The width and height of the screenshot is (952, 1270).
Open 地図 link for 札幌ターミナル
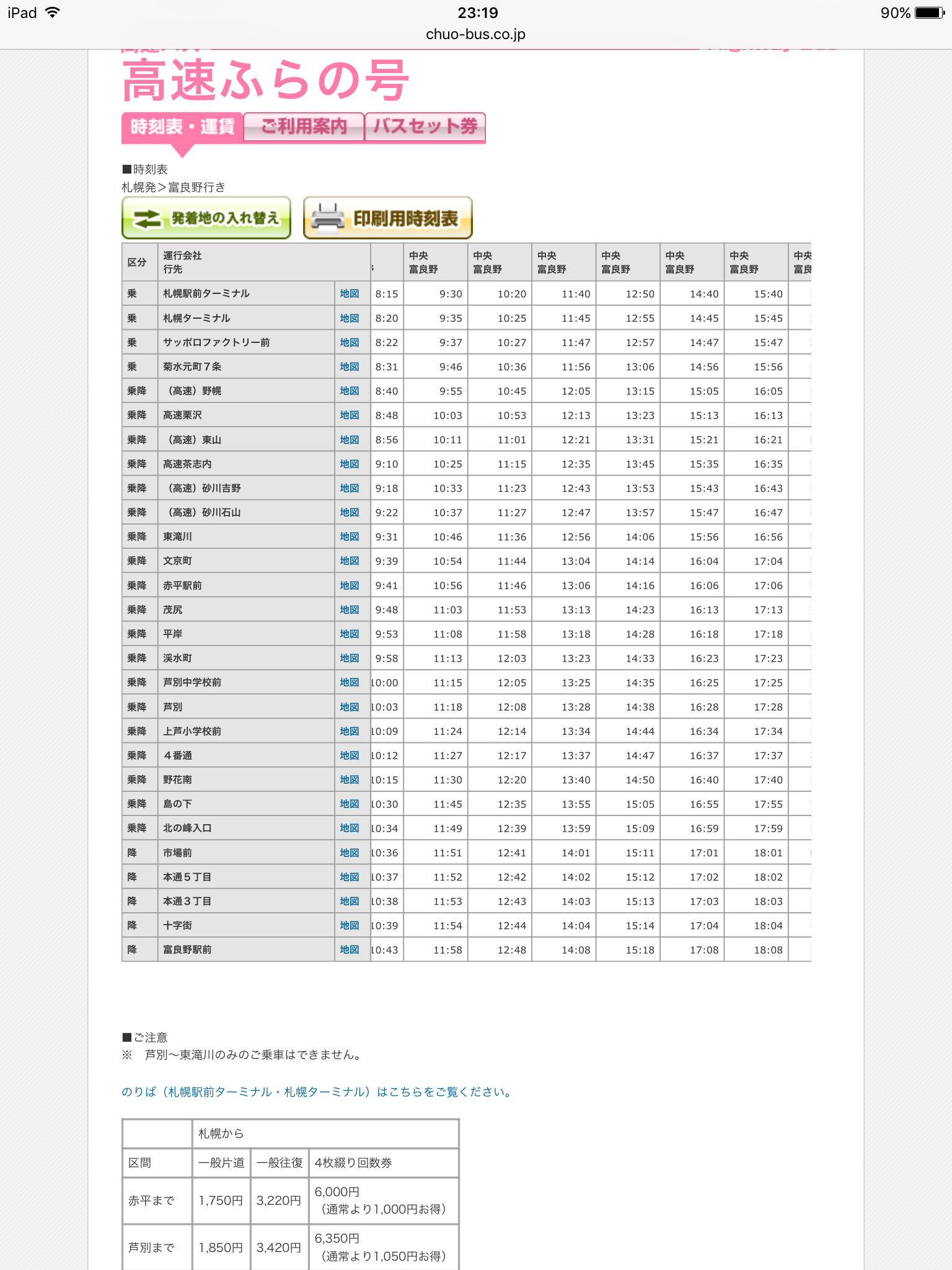[350, 318]
